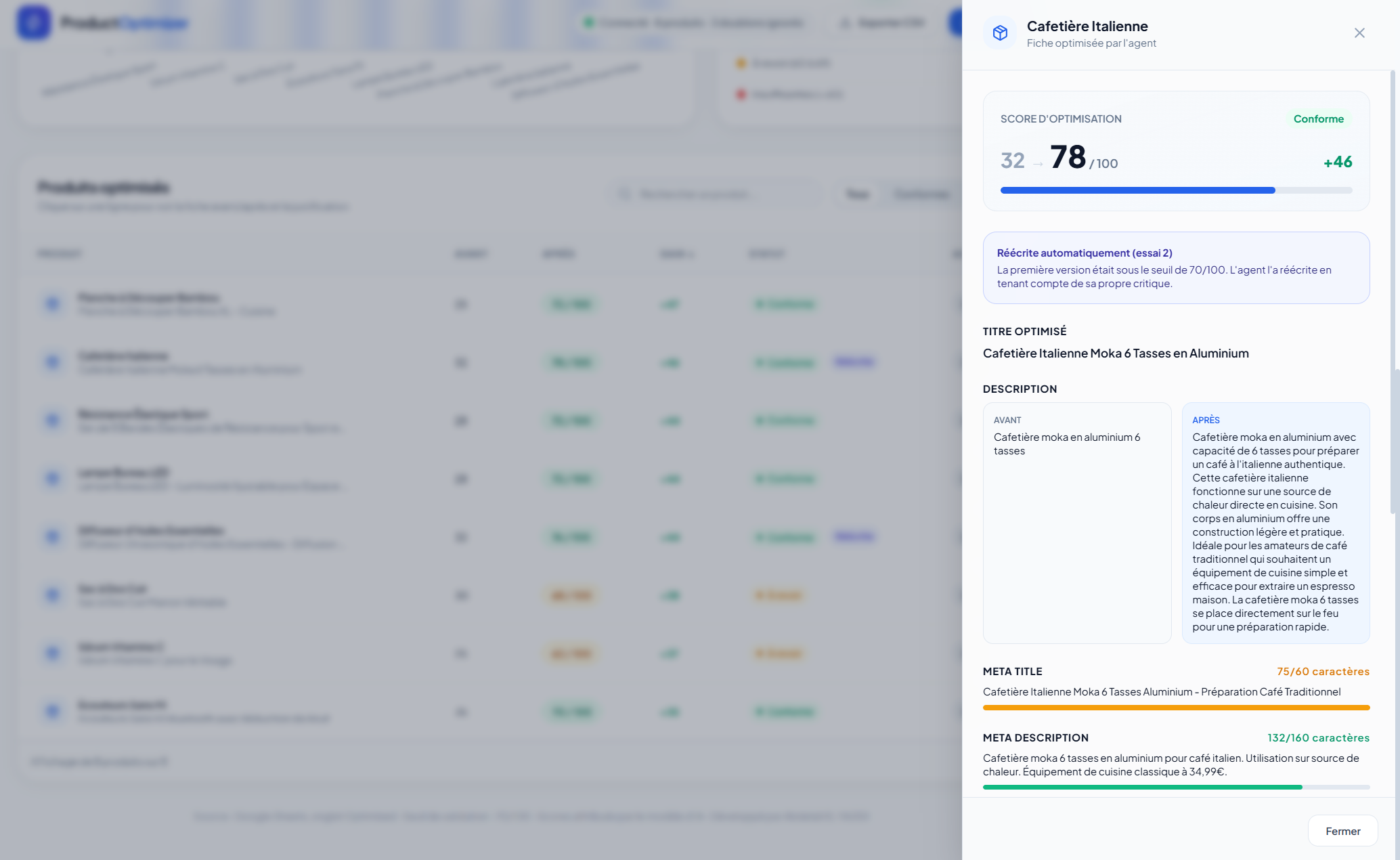Click the blue optimisation score progress bar
1400x860 pixels.
[x=1176, y=190]
